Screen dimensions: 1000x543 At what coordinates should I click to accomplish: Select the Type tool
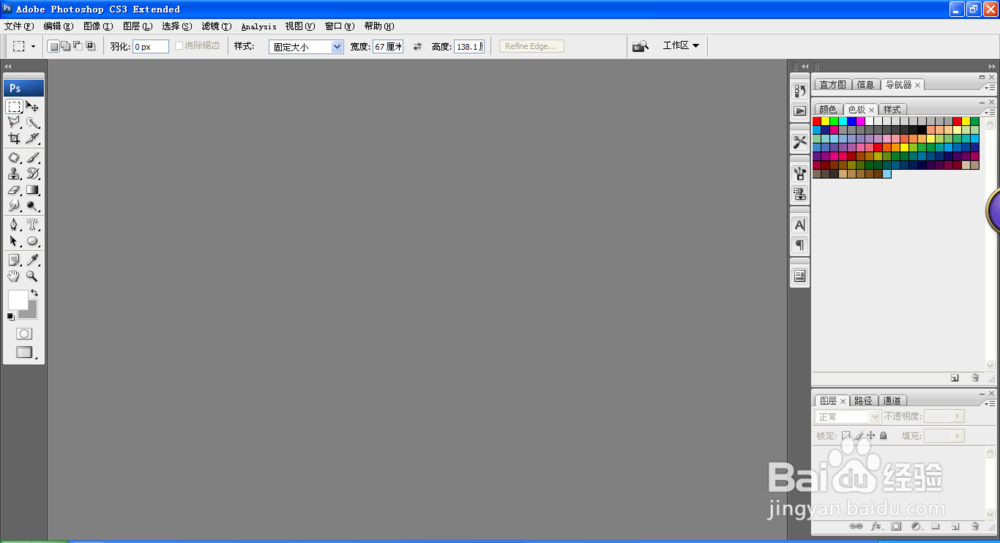pos(33,225)
